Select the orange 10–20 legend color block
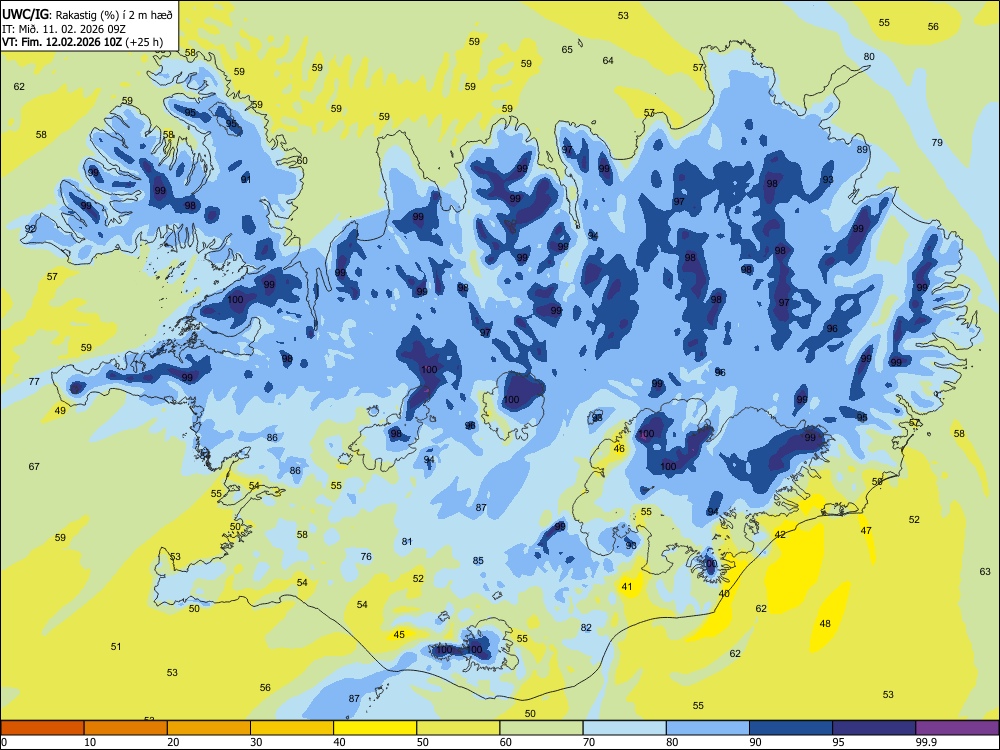This screenshot has width=1000, height=750. point(126,728)
